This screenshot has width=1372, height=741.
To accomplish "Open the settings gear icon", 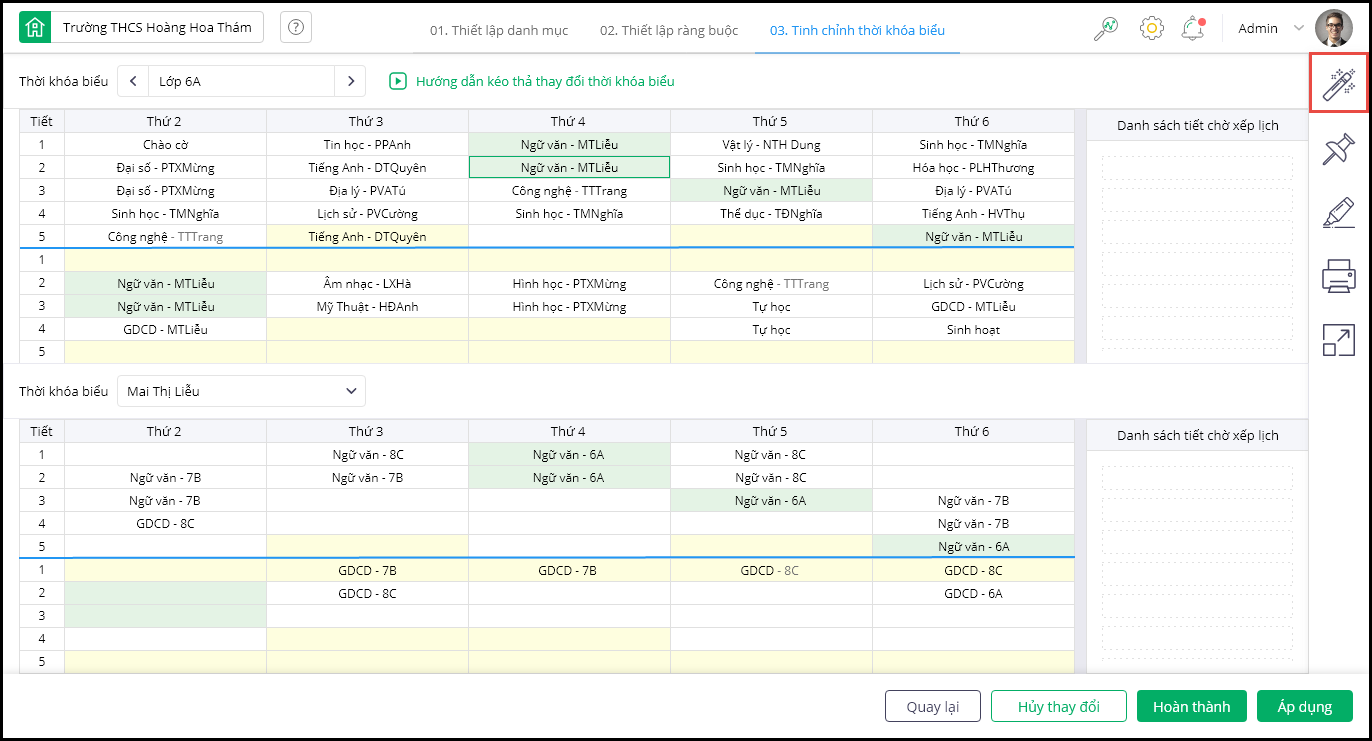I will click(1151, 28).
